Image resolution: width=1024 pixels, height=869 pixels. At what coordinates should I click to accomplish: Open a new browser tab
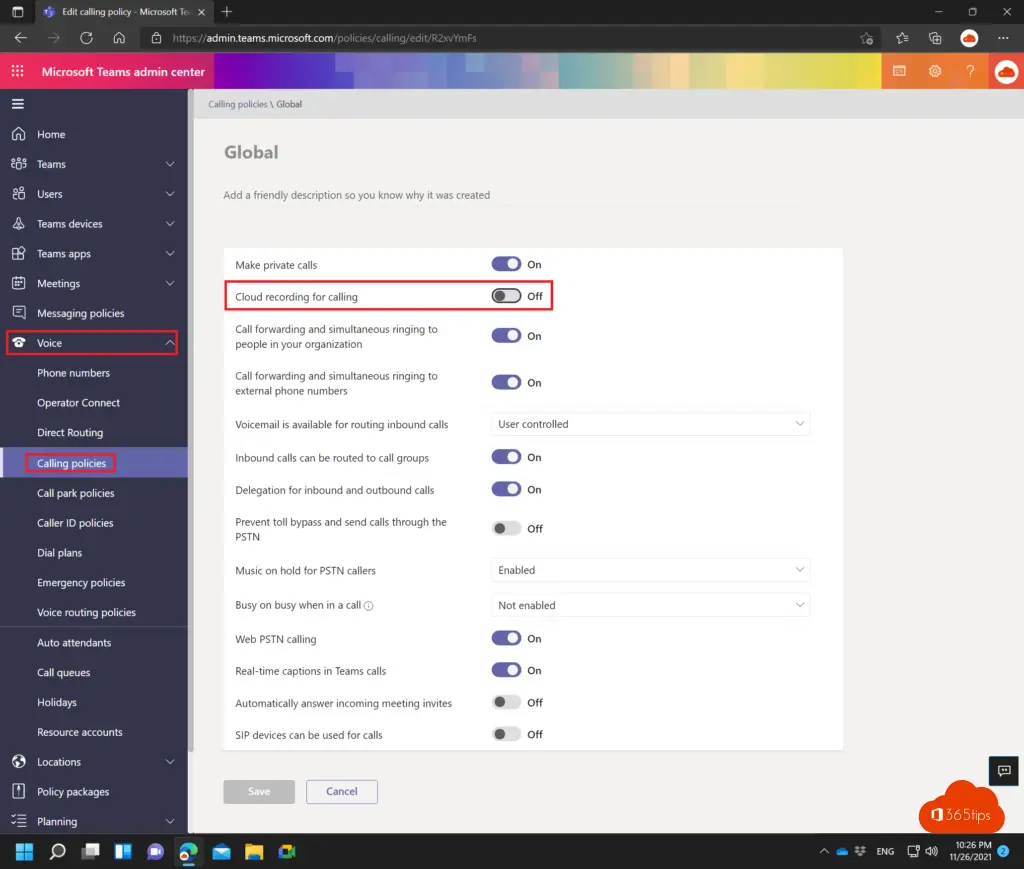pyautogui.click(x=227, y=12)
